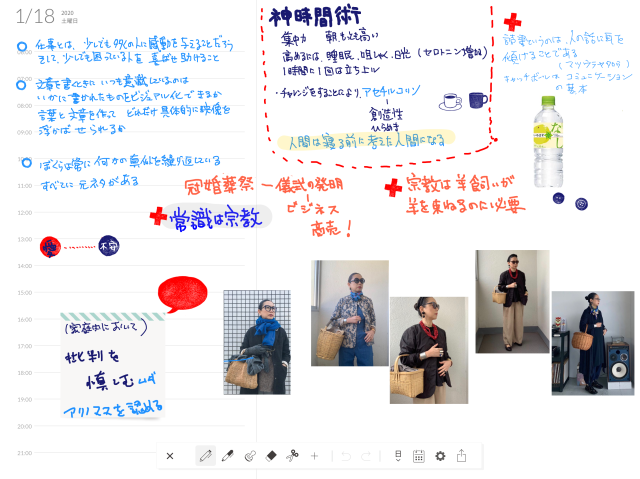Select the 神時間術 handwritten title
640x479 pixels.
(x=315, y=16)
